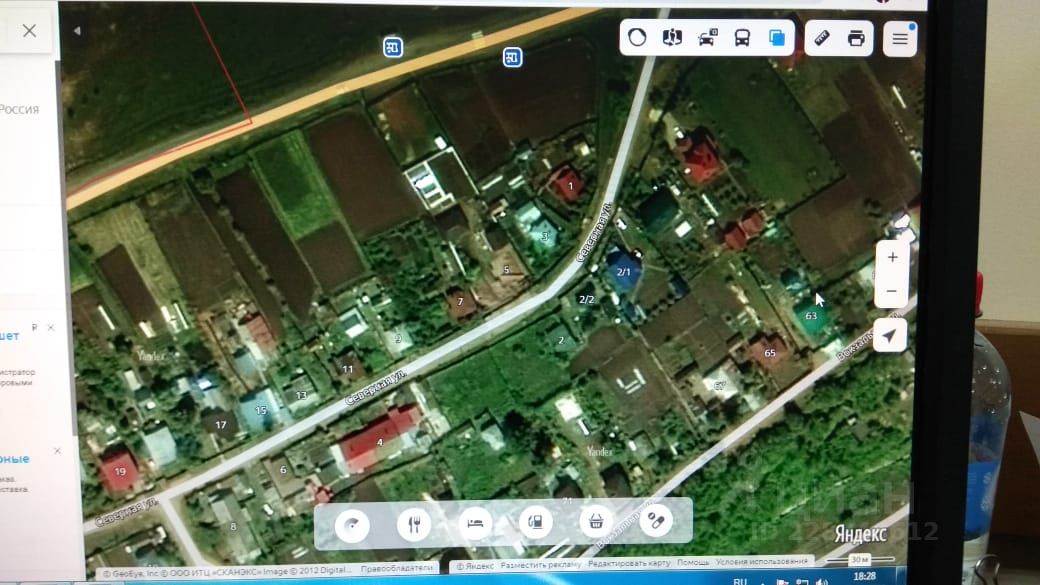This screenshot has height=585, width=1040.
Task: Print the map with the printer icon
Action: [x=856, y=38]
